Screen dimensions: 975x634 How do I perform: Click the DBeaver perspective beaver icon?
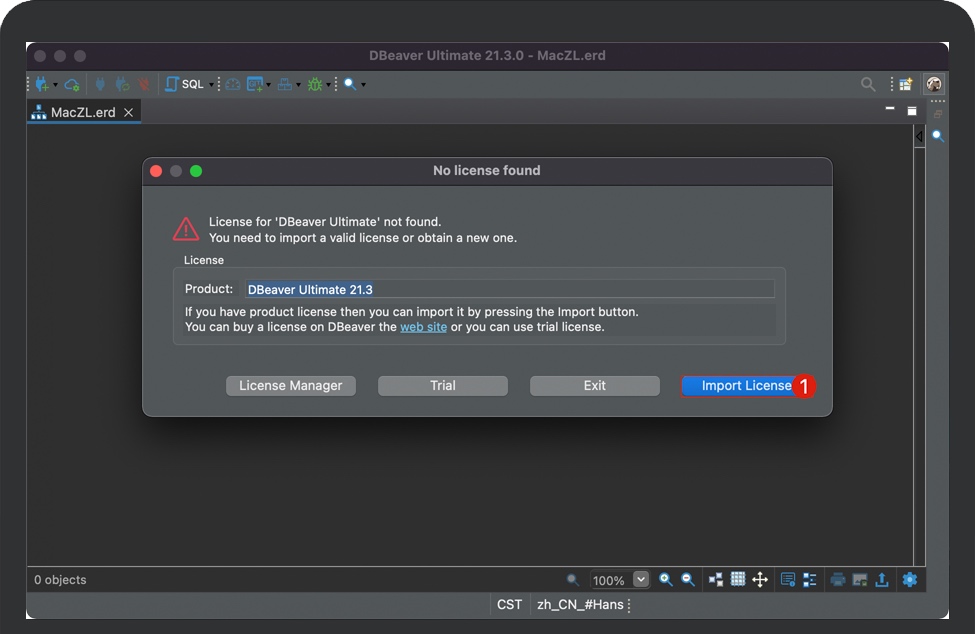[934, 85]
